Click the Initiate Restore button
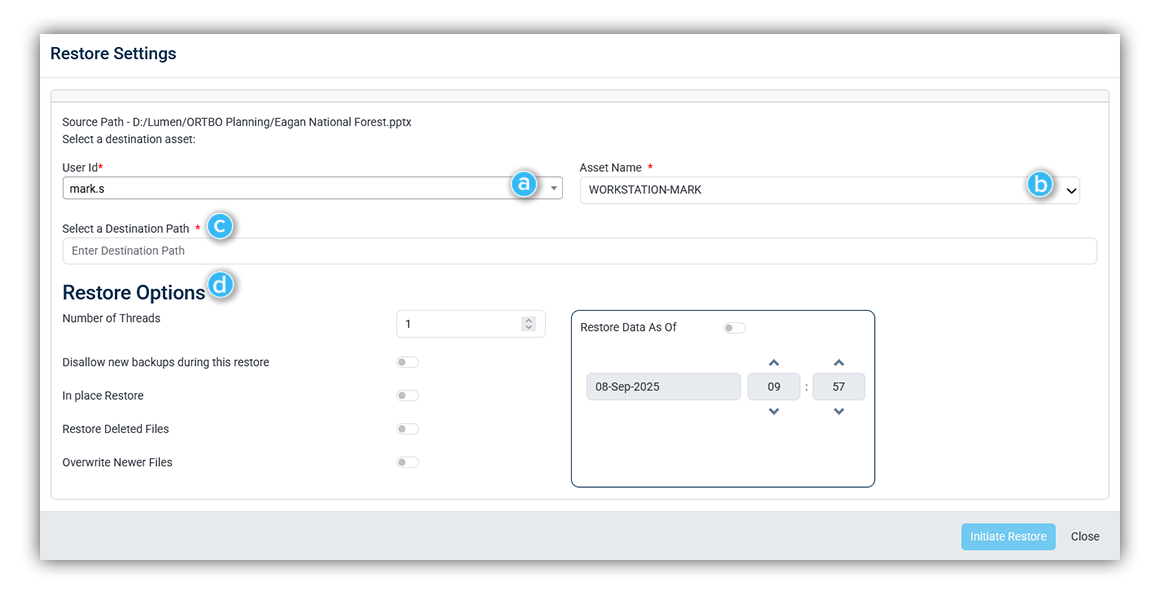Viewport: 1171px width, 599px height. click(x=1008, y=536)
